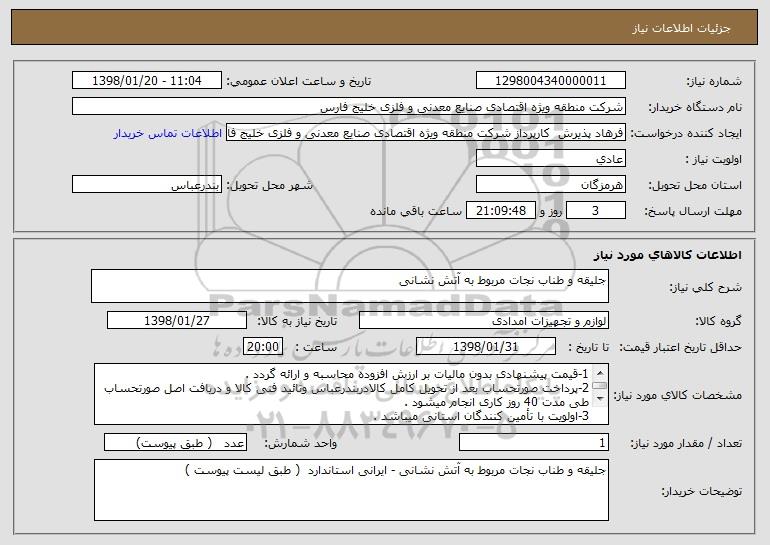Click the specifications scrollbar thumb

(x=600, y=386)
